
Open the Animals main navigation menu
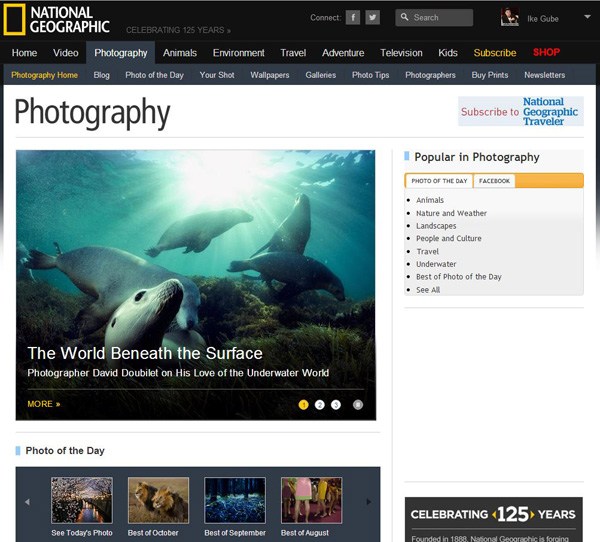point(180,53)
